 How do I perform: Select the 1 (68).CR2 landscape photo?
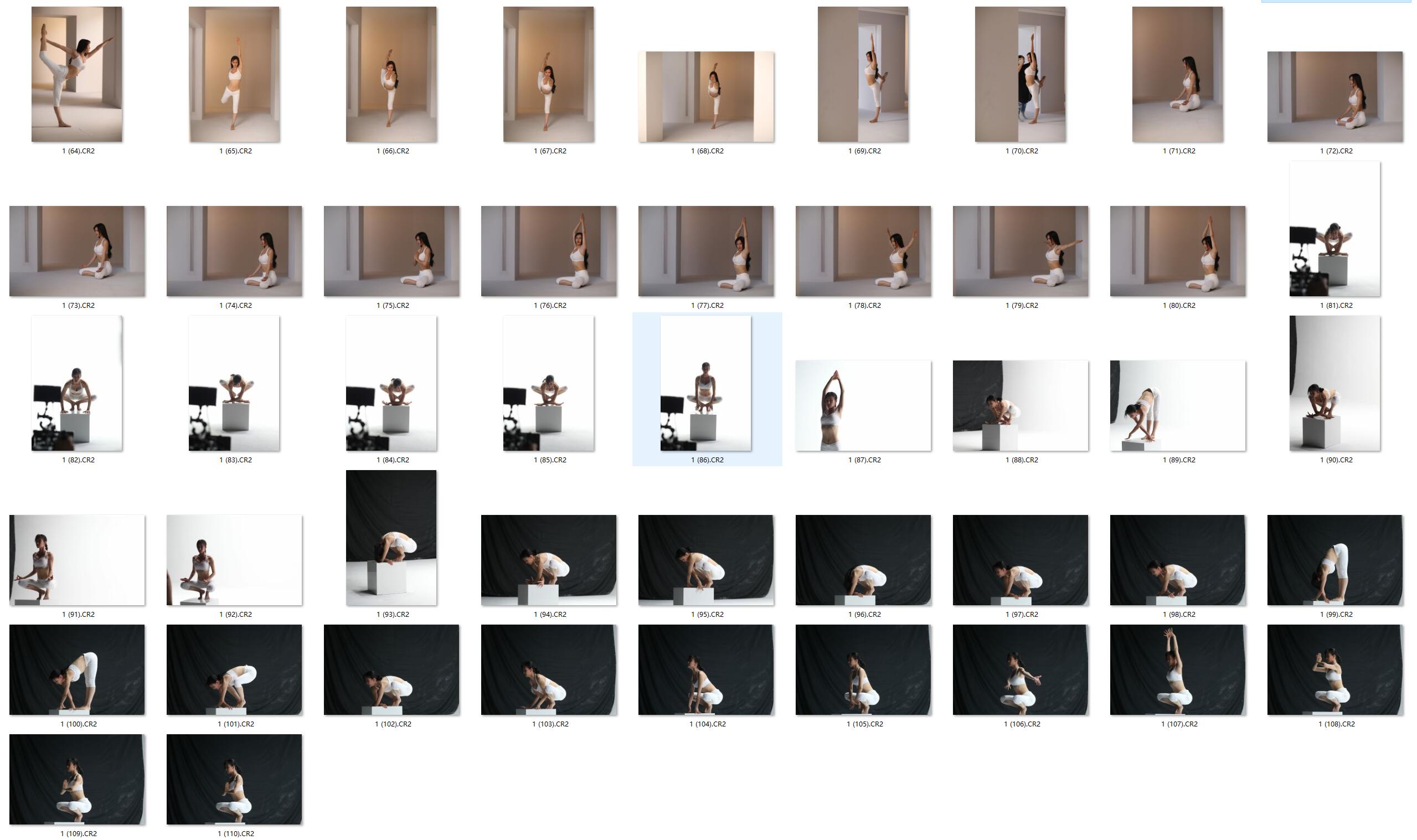tap(705, 97)
